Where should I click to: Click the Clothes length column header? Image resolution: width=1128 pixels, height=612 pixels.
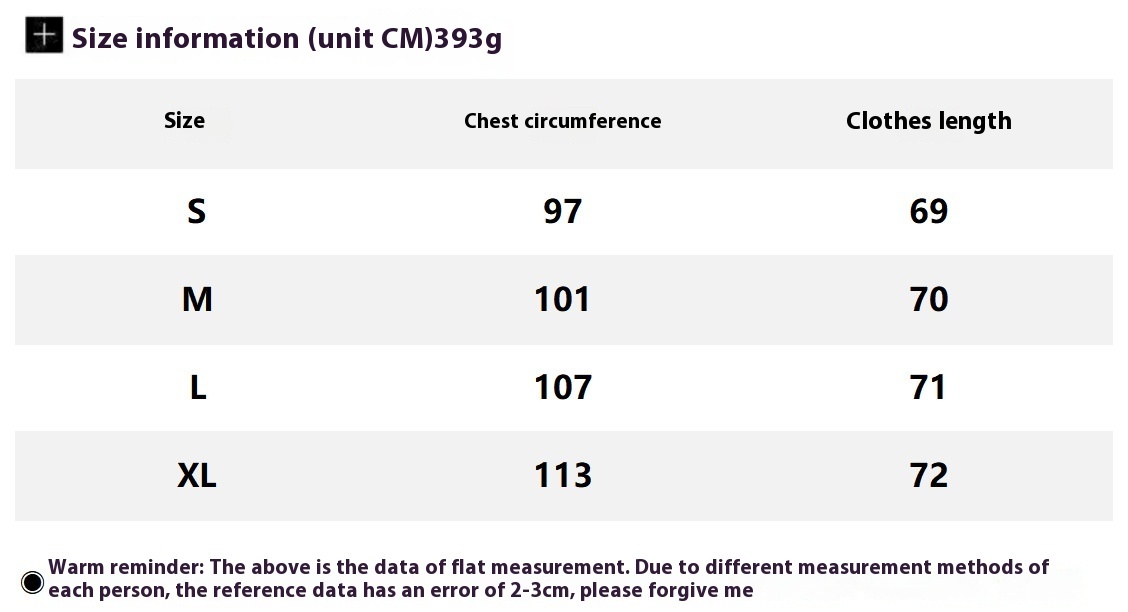928,121
